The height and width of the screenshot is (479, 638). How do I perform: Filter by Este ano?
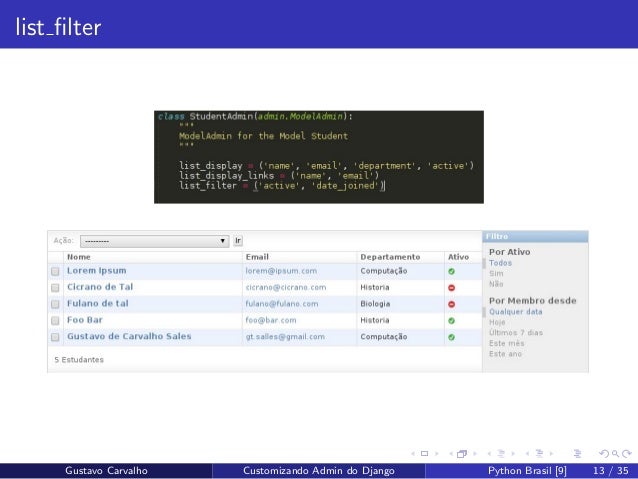click(x=505, y=354)
